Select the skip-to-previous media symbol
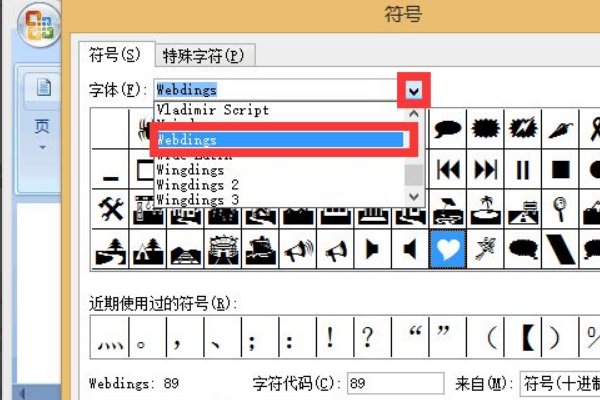600x400 pixels. click(x=448, y=169)
